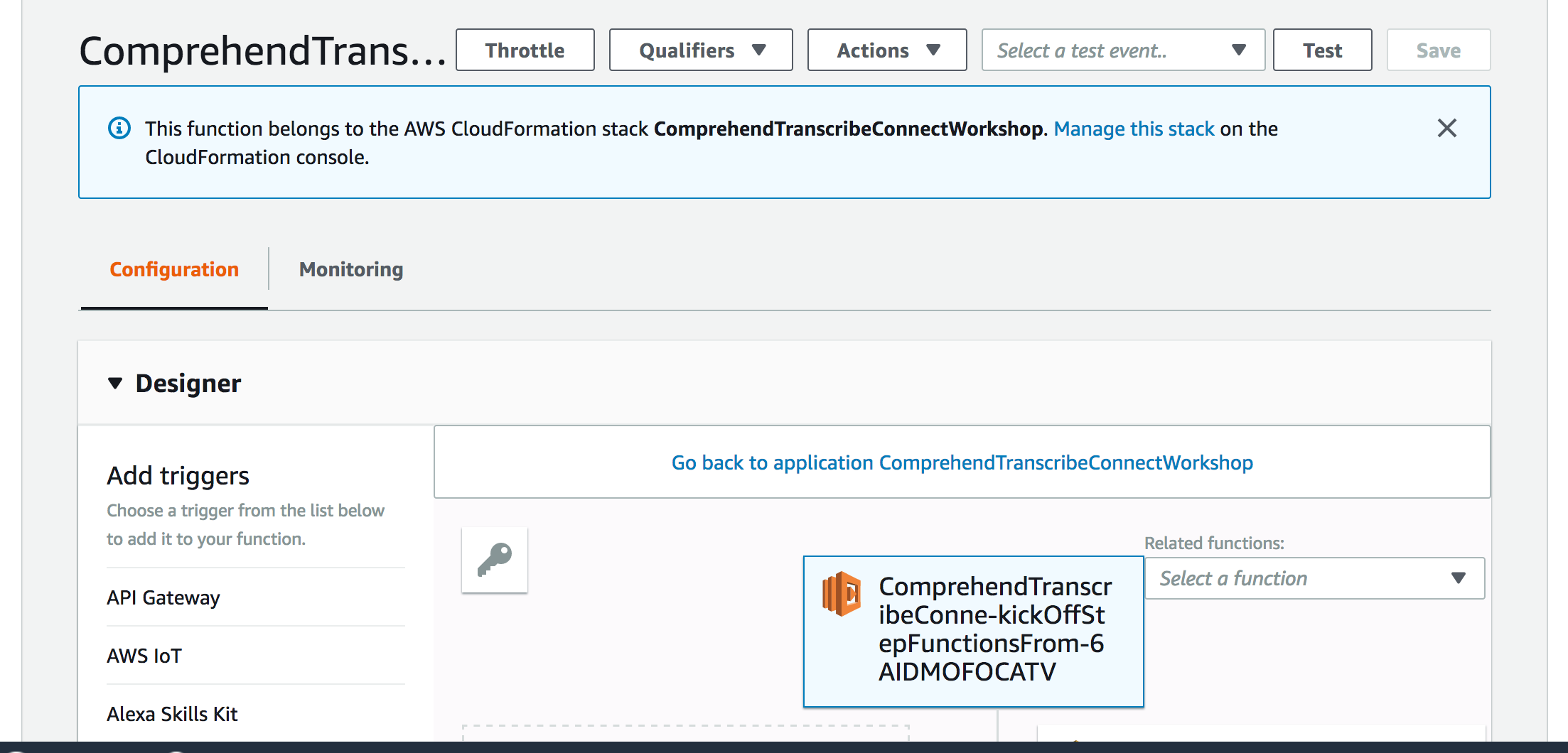Click the Related functions label
Screen dimensions: 1568x753
tap(1214, 543)
